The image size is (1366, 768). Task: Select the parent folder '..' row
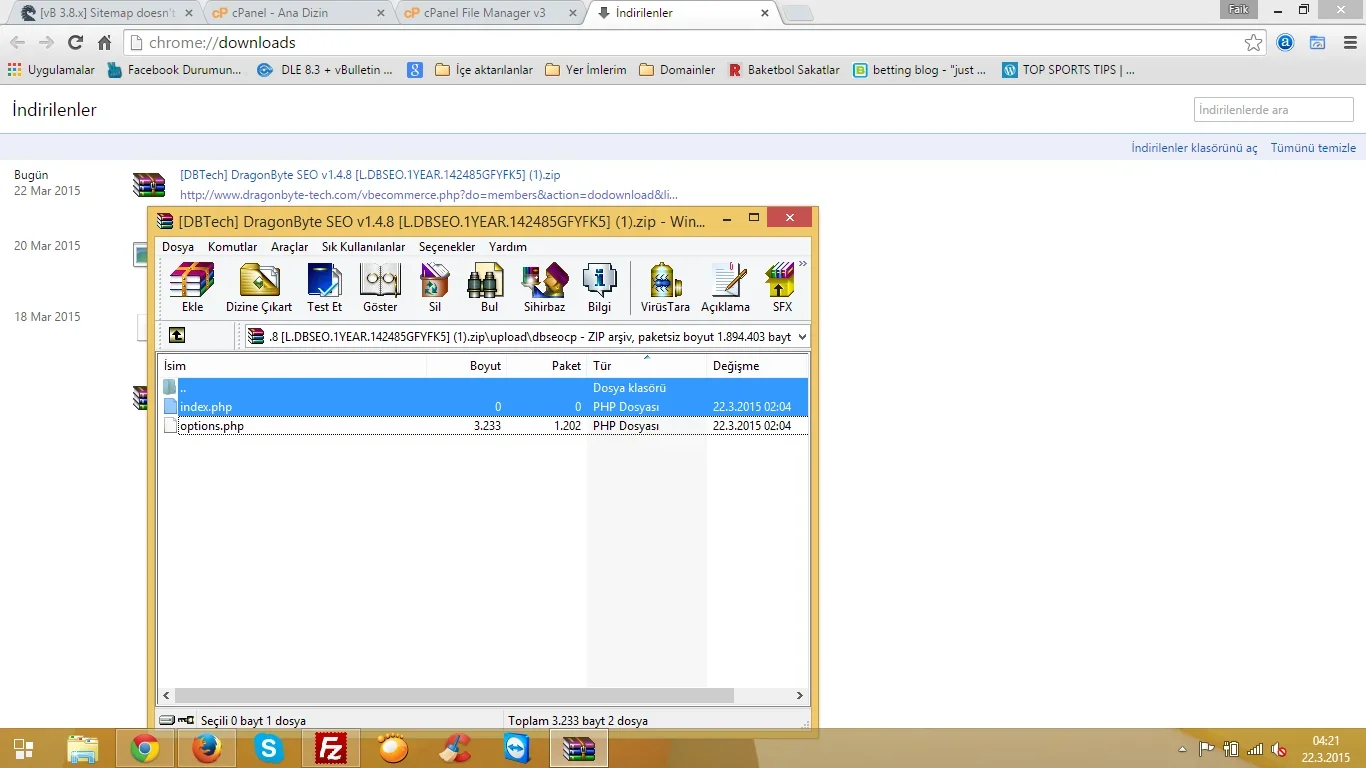[483, 388]
